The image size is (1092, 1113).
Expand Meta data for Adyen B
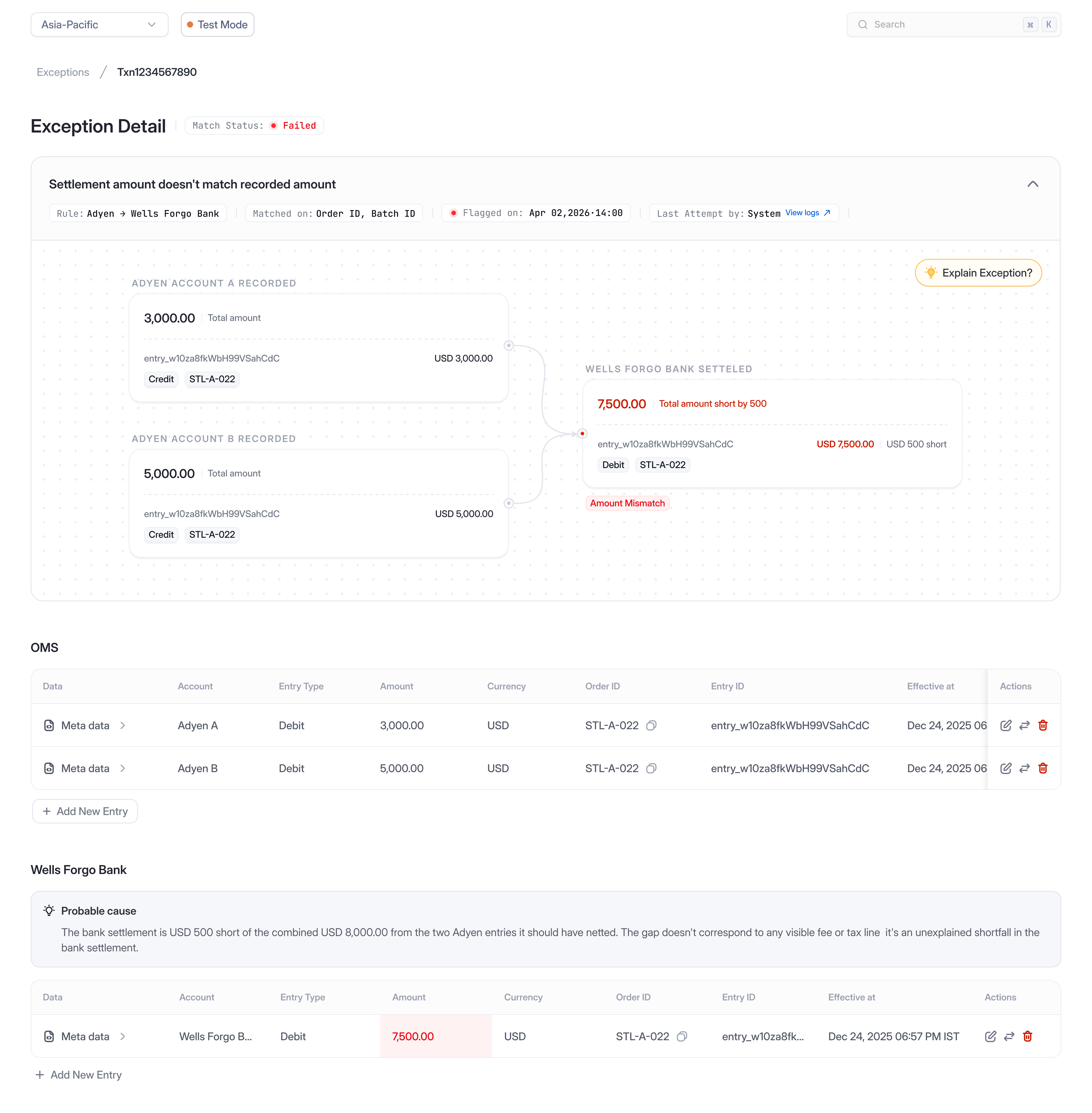pyautogui.click(x=123, y=768)
